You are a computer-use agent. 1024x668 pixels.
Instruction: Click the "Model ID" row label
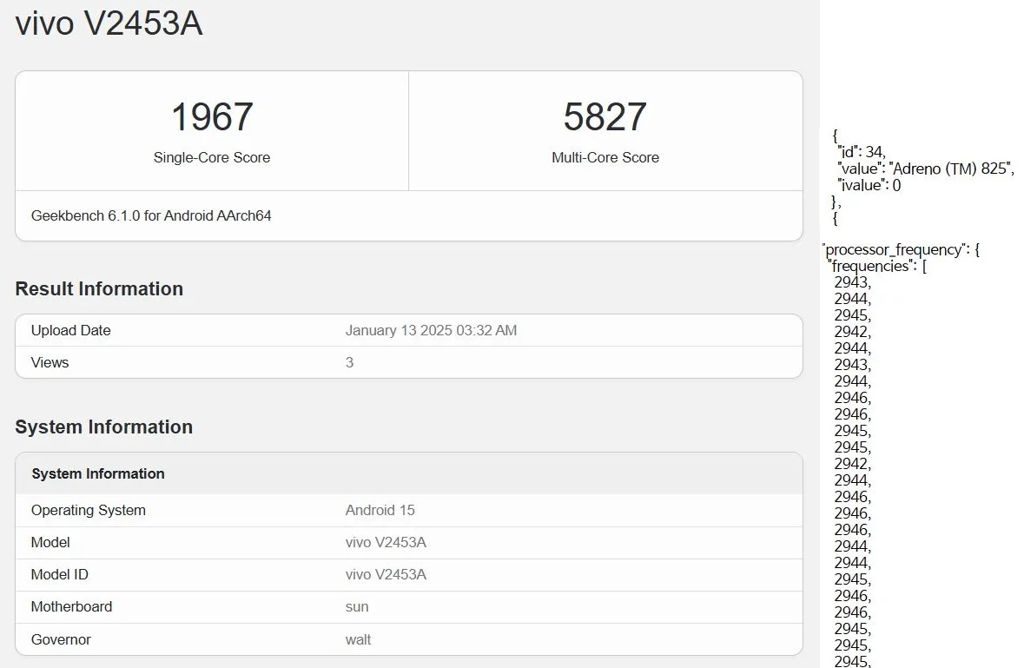point(59,575)
